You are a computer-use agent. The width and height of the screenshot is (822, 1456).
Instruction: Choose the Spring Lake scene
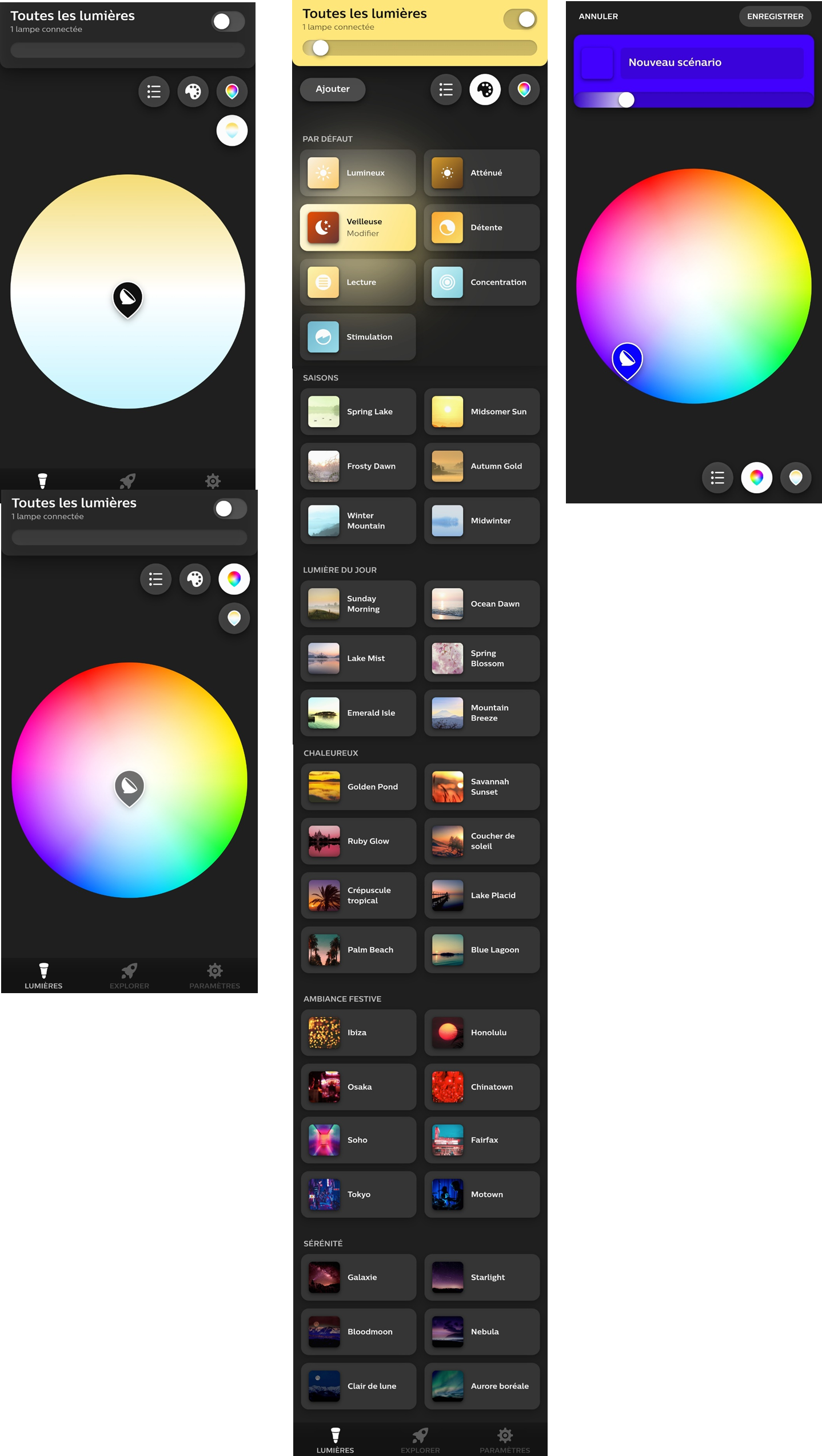point(358,411)
